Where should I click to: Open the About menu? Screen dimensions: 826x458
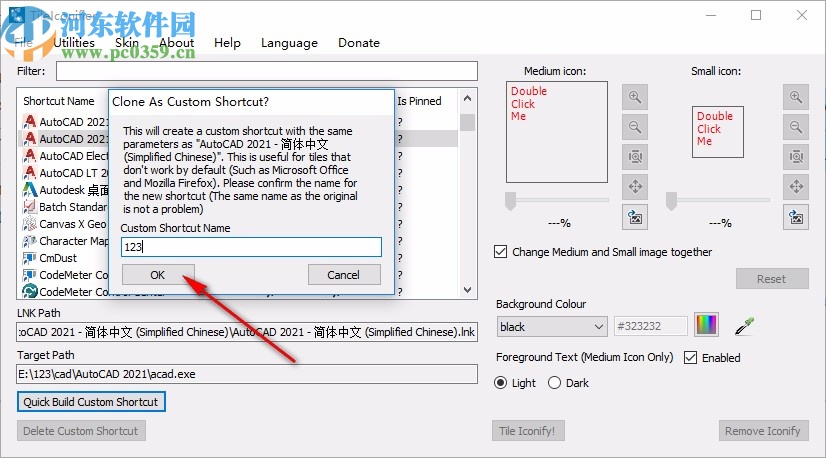(x=176, y=43)
